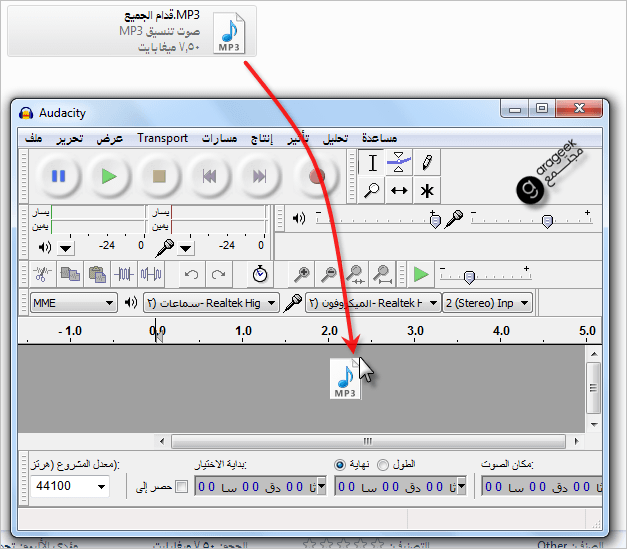Select the End (نهاية) radio button

[340, 465]
